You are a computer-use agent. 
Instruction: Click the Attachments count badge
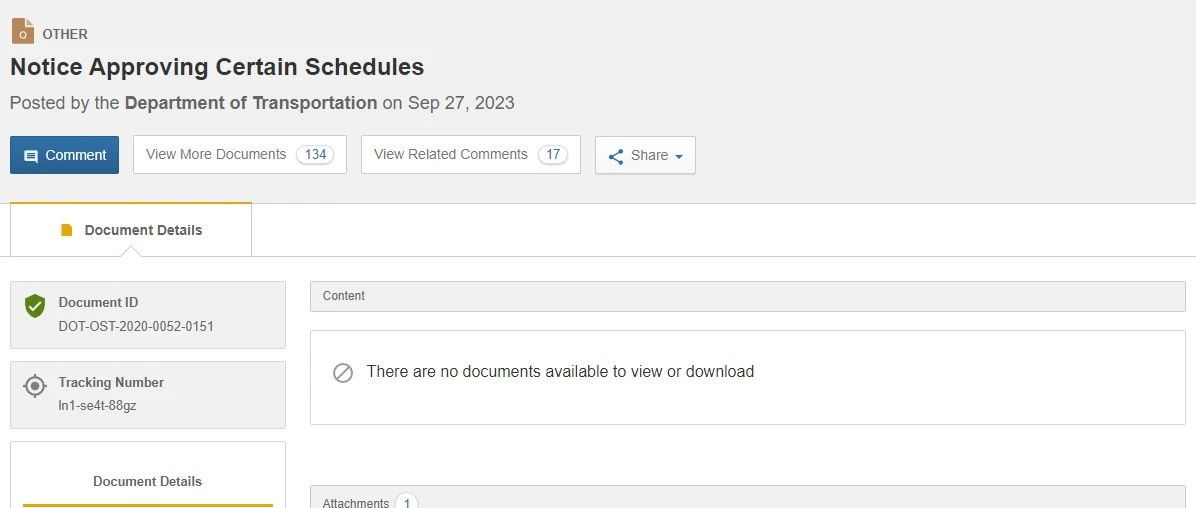click(x=406, y=502)
